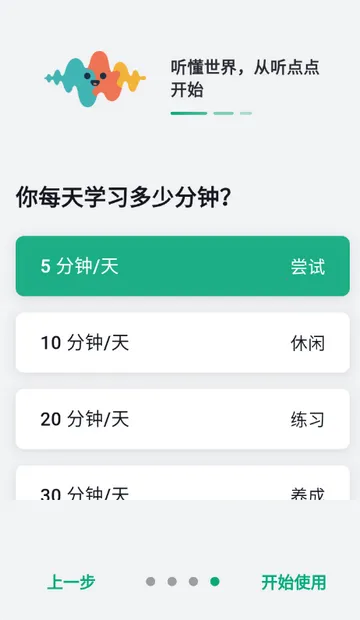Select the third gray page indicator dot
Viewport: 360px width, 620px height.
click(x=193, y=581)
